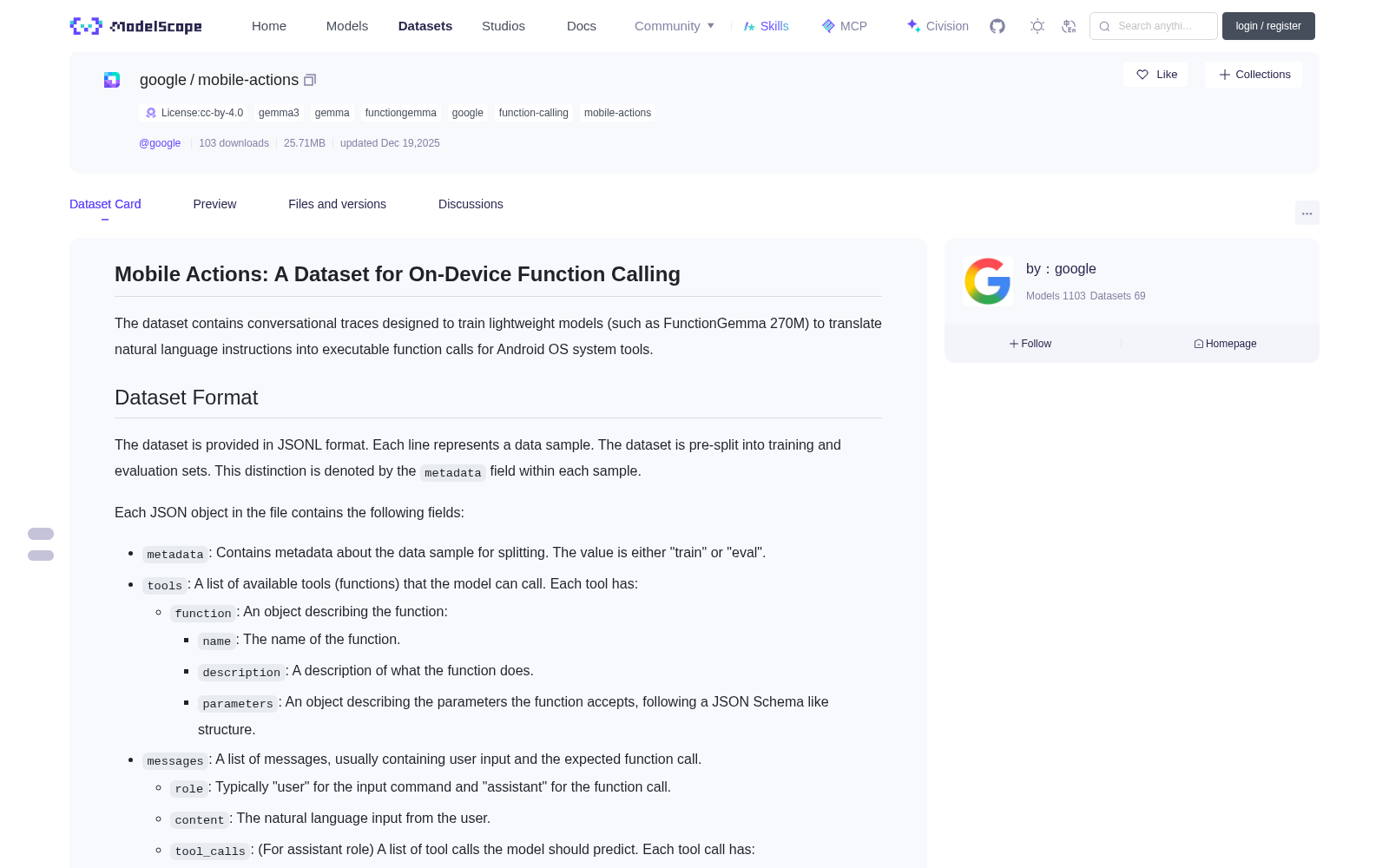Open the GitHub icon link

click(x=997, y=26)
